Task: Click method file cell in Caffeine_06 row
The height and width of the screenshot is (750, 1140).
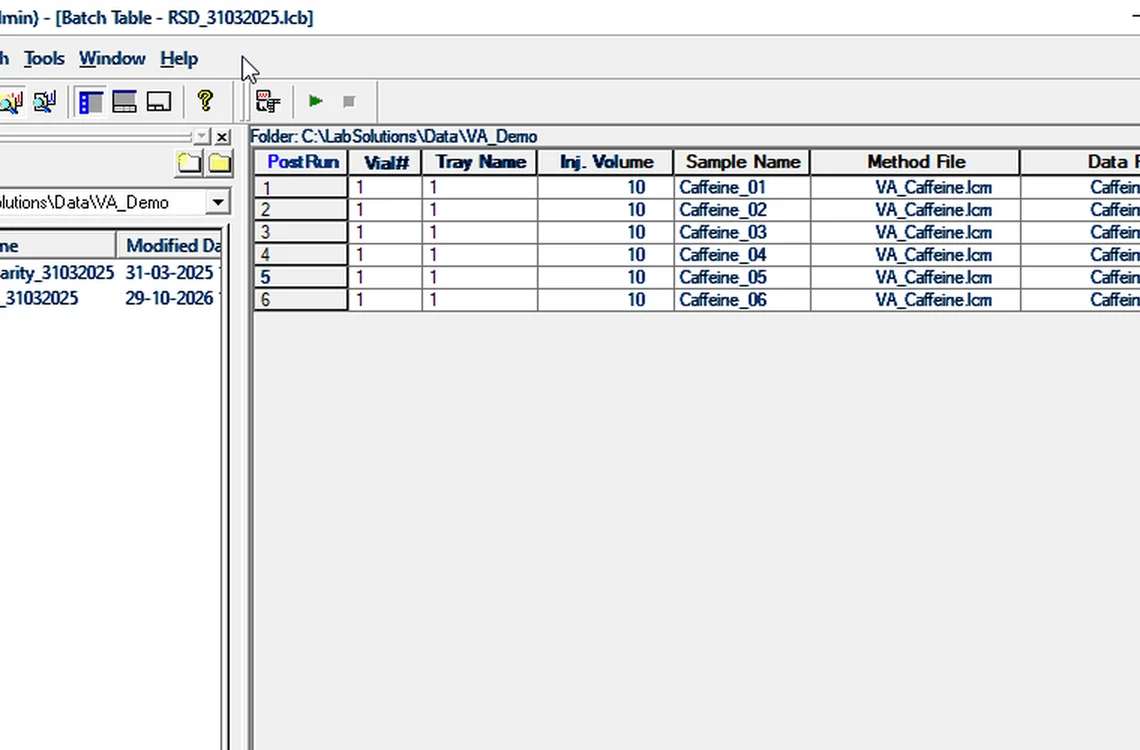Action: pyautogui.click(x=915, y=300)
